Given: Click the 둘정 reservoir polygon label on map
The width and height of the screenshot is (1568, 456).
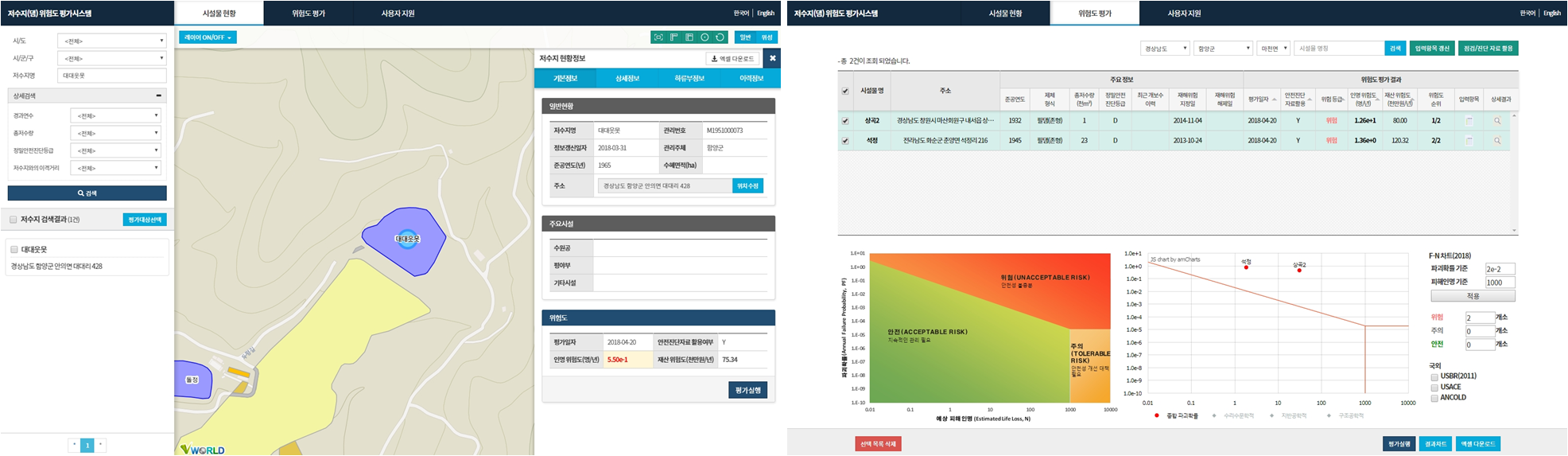Looking at the screenshot, I should click(192, 380).
